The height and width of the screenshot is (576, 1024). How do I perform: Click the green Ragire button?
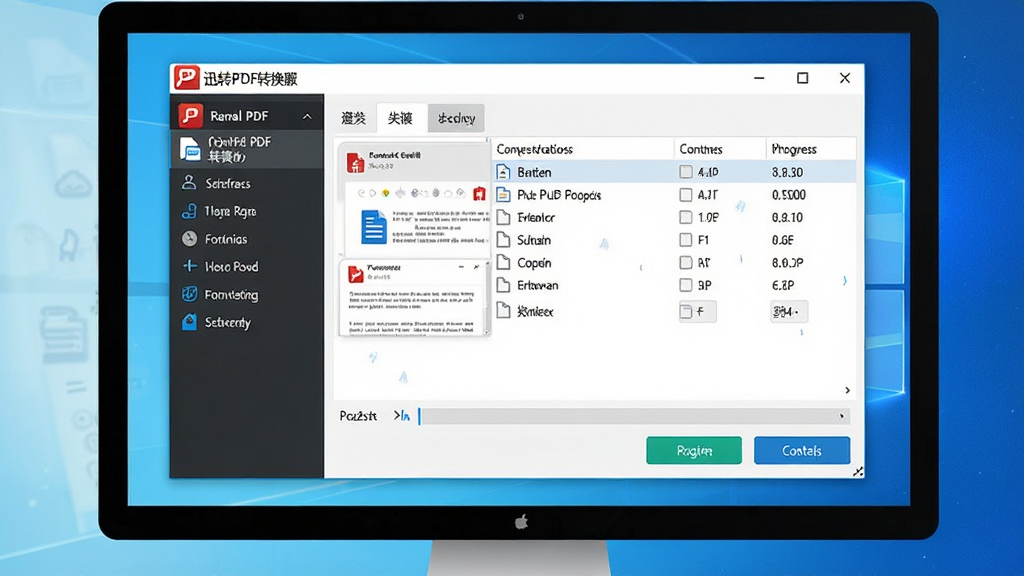pos(694,451)
